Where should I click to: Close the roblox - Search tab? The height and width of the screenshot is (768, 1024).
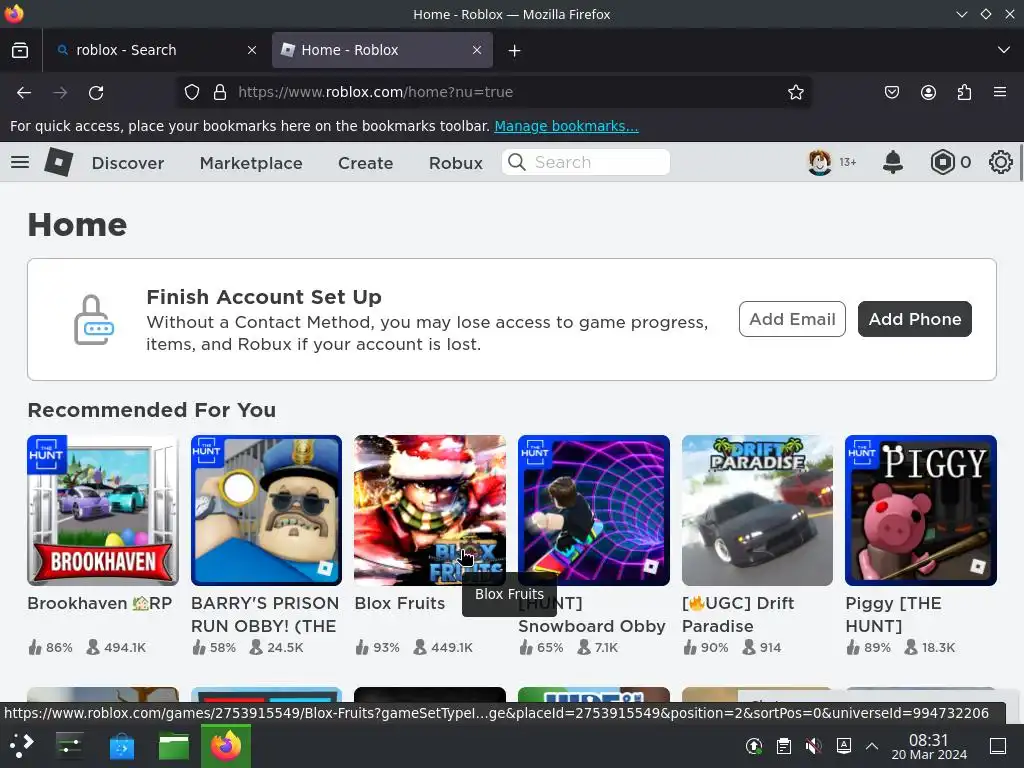[x=251, y=50]
